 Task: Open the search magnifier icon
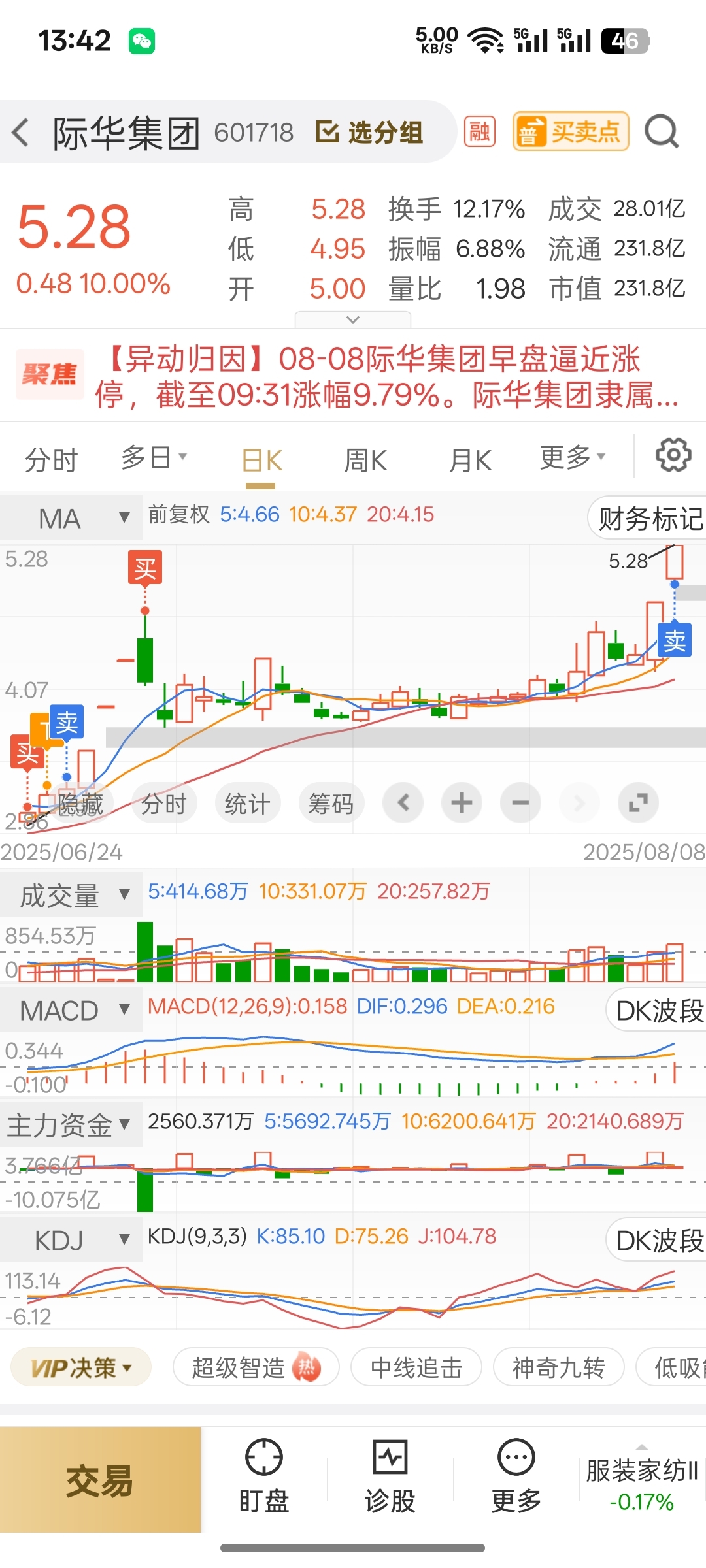pos(662,132)
